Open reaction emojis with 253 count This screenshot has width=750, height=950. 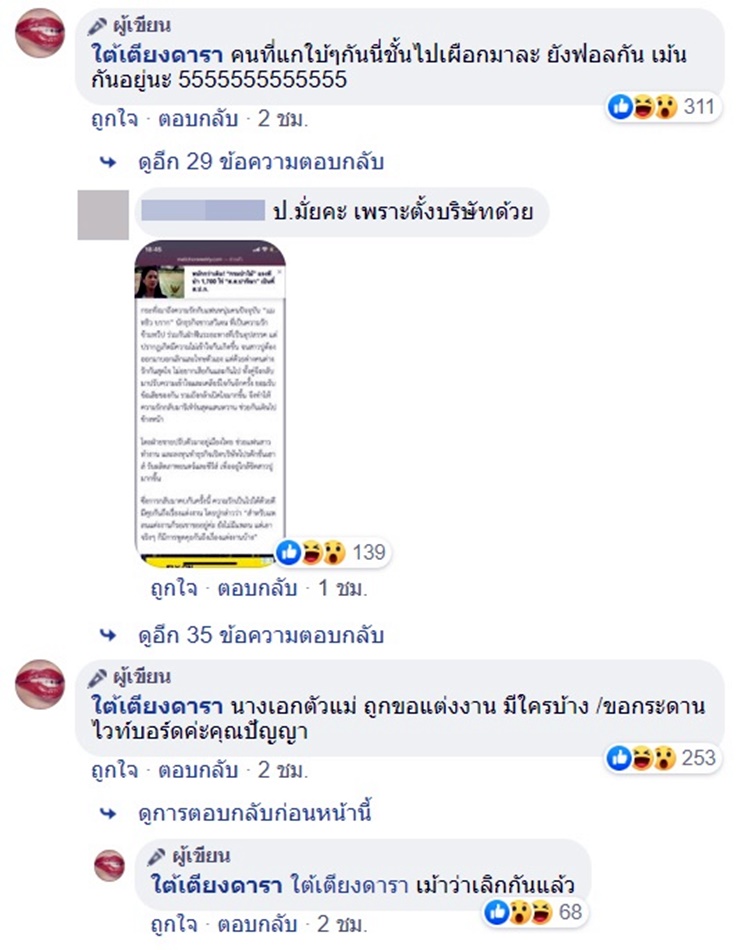(663, 758)
